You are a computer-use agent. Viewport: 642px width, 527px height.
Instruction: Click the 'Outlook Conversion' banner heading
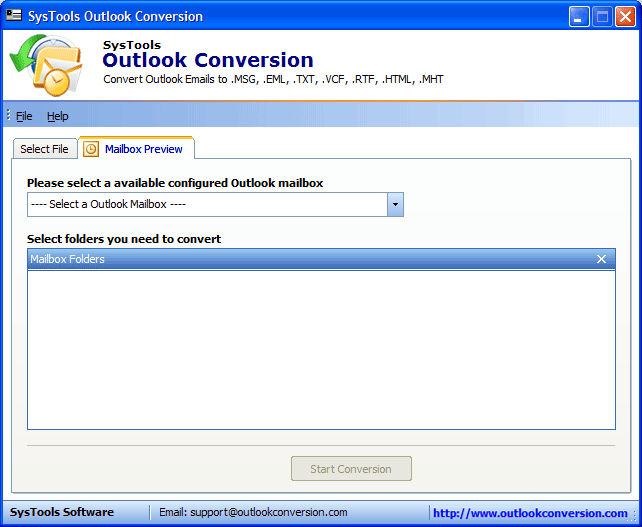(x=208, y=60)
